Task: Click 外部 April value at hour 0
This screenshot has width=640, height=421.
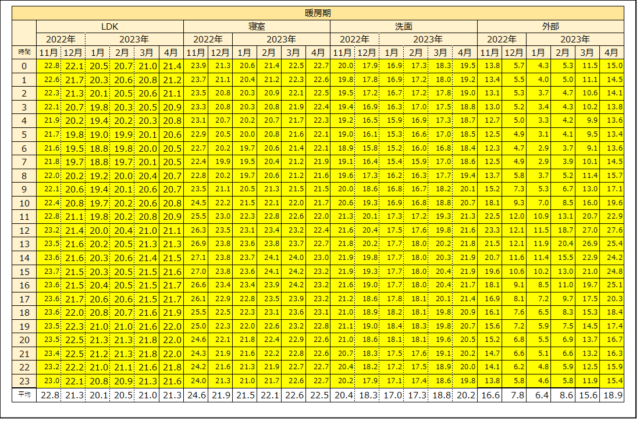Action: (x=613, y=65)
